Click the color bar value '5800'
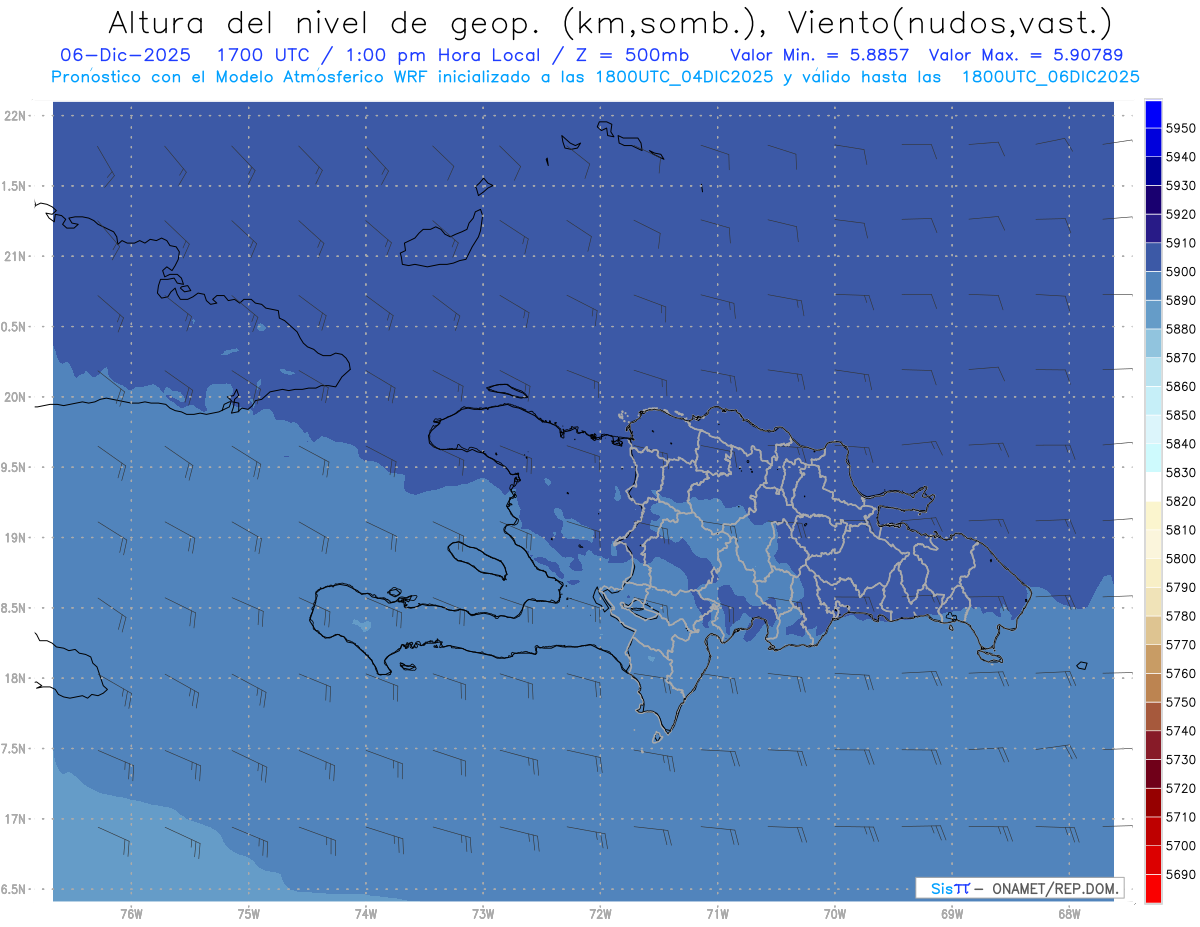 pos(1181,558)
